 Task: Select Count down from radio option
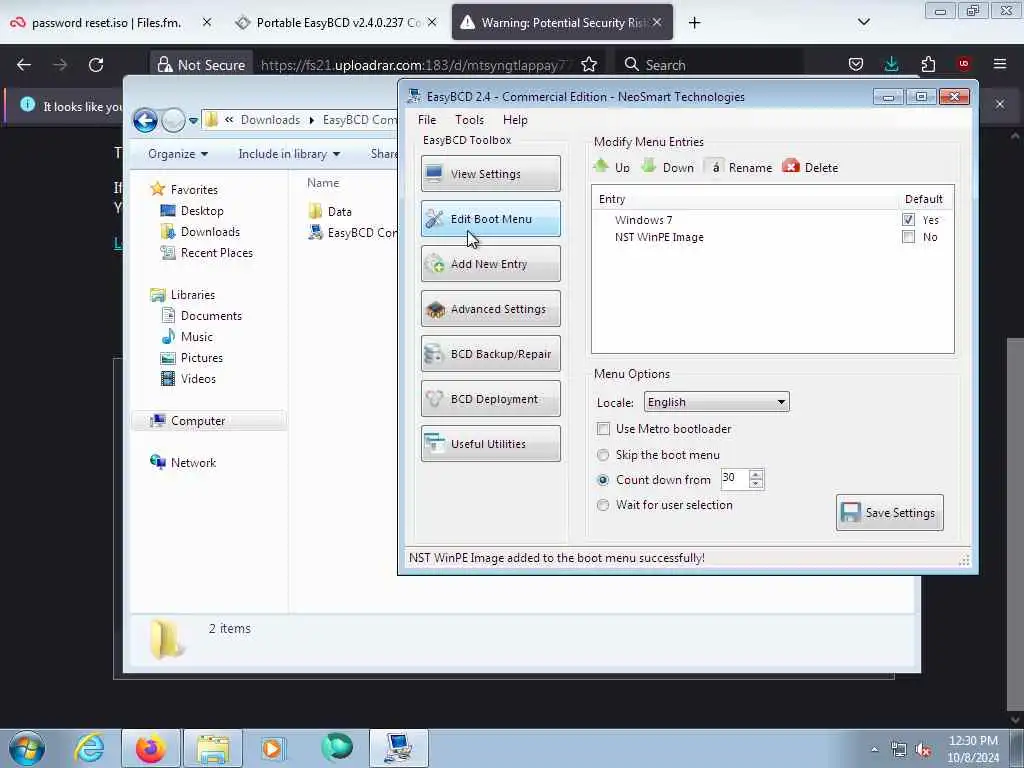603,479
